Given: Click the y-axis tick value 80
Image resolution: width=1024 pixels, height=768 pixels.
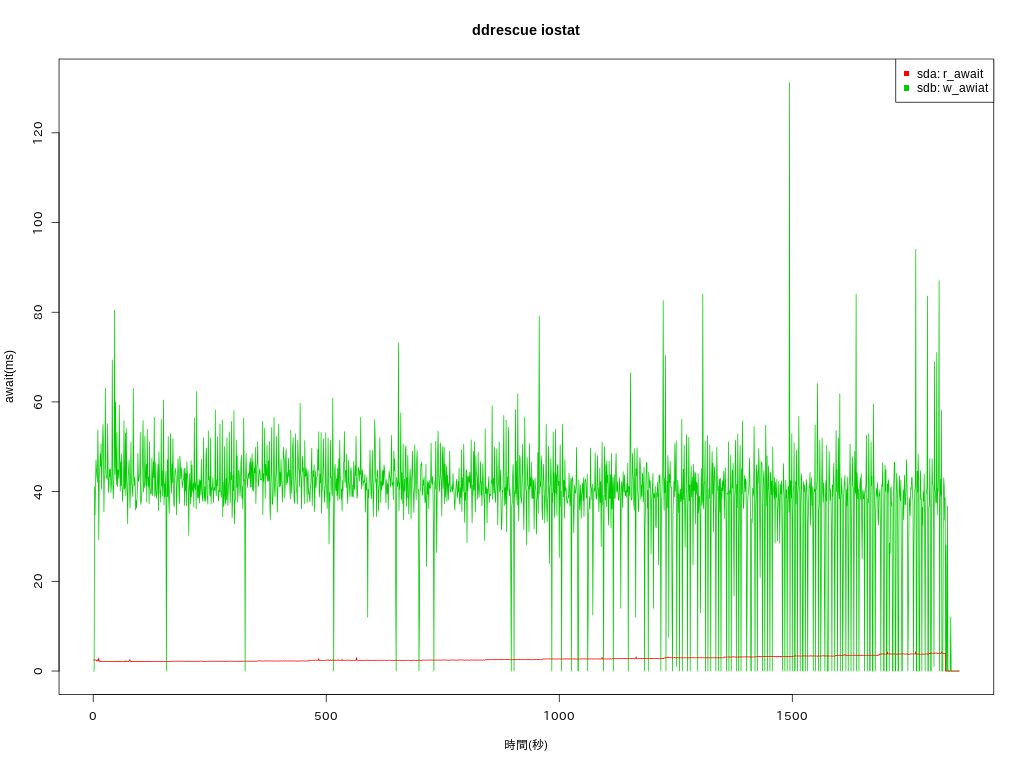Looking at the screenshot, I should point(38,312).
